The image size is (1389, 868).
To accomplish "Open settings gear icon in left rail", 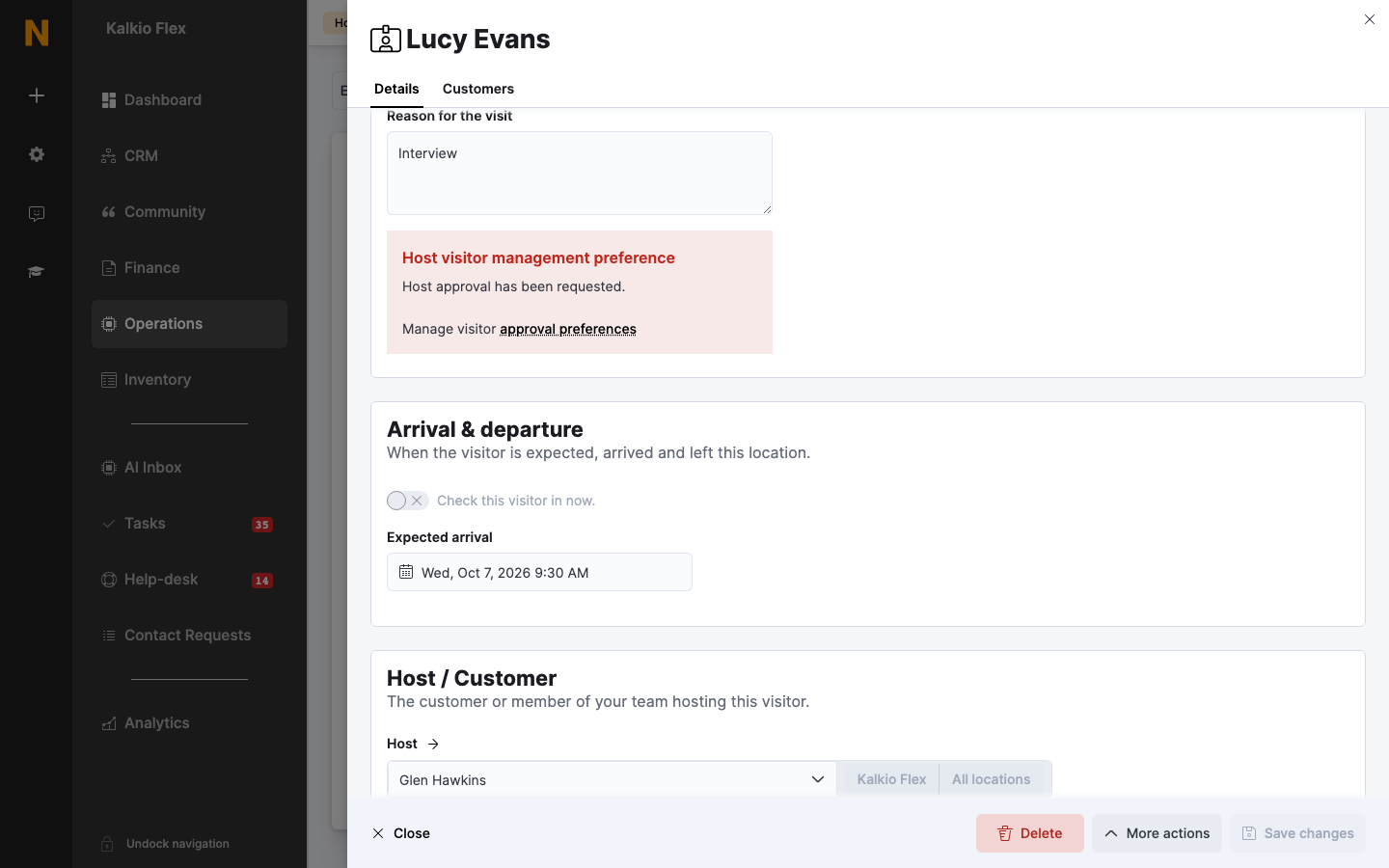I will pos(37,154).
